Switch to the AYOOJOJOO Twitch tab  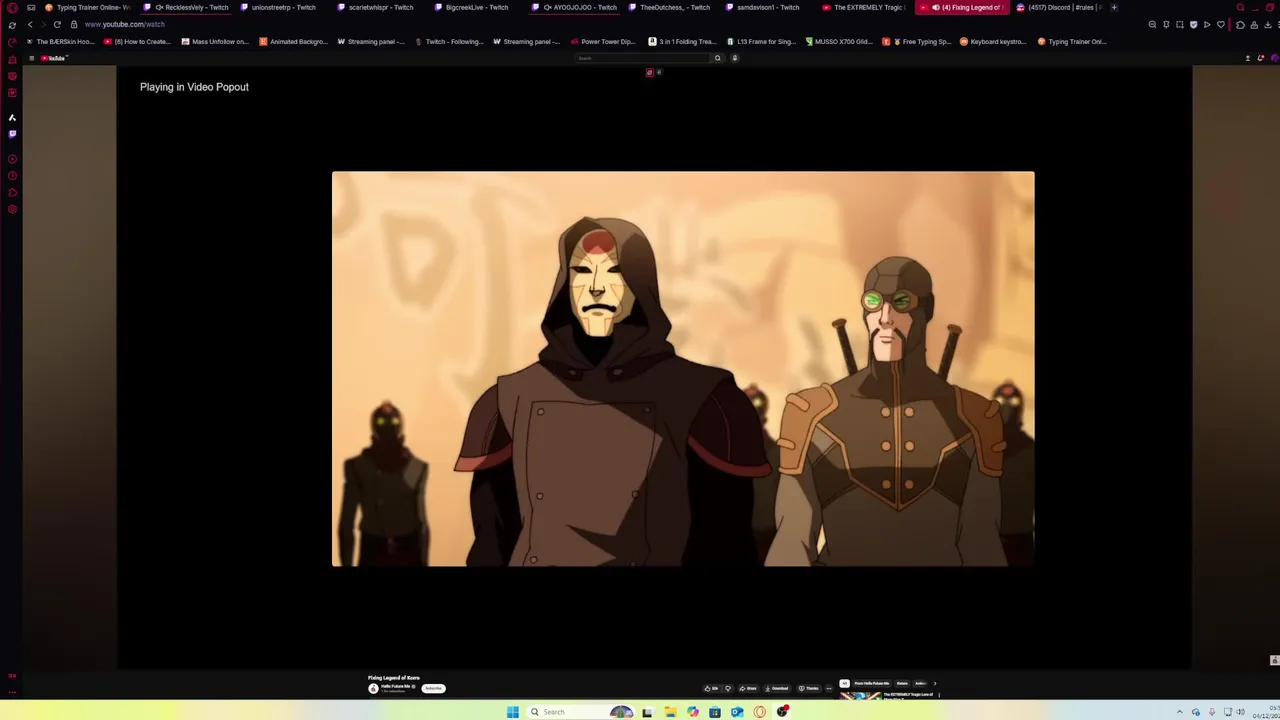pos(574,8)
